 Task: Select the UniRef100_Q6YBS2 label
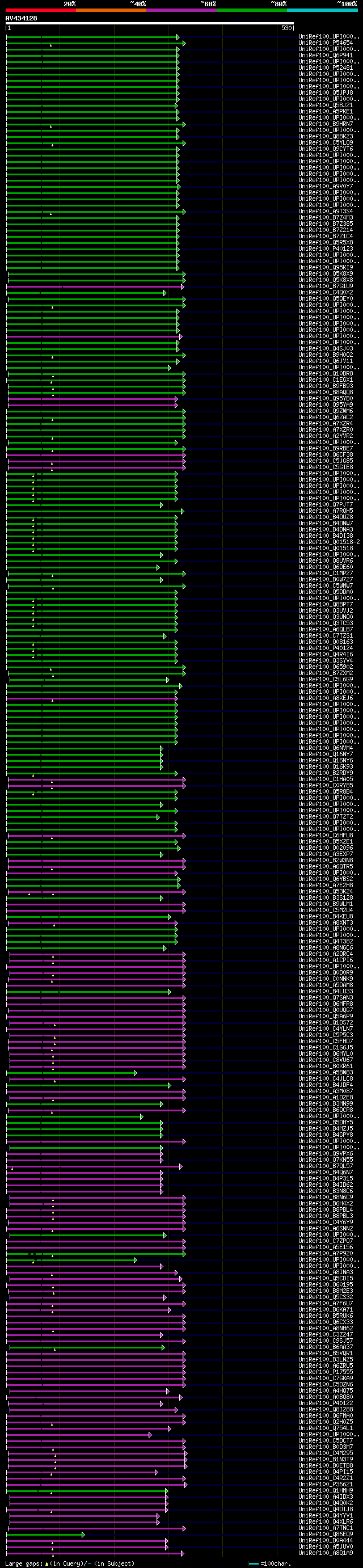point(326,879)
